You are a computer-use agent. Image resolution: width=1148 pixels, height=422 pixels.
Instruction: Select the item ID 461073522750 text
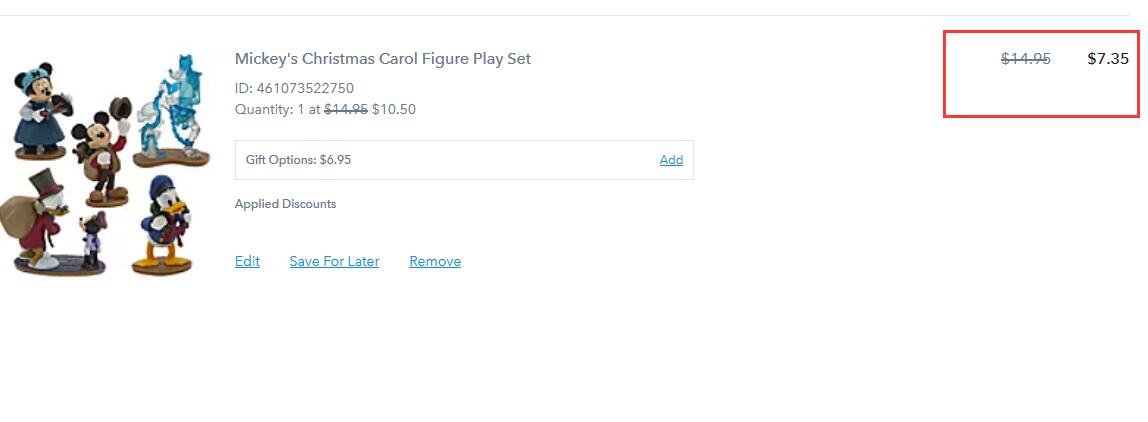click(294, 89)
